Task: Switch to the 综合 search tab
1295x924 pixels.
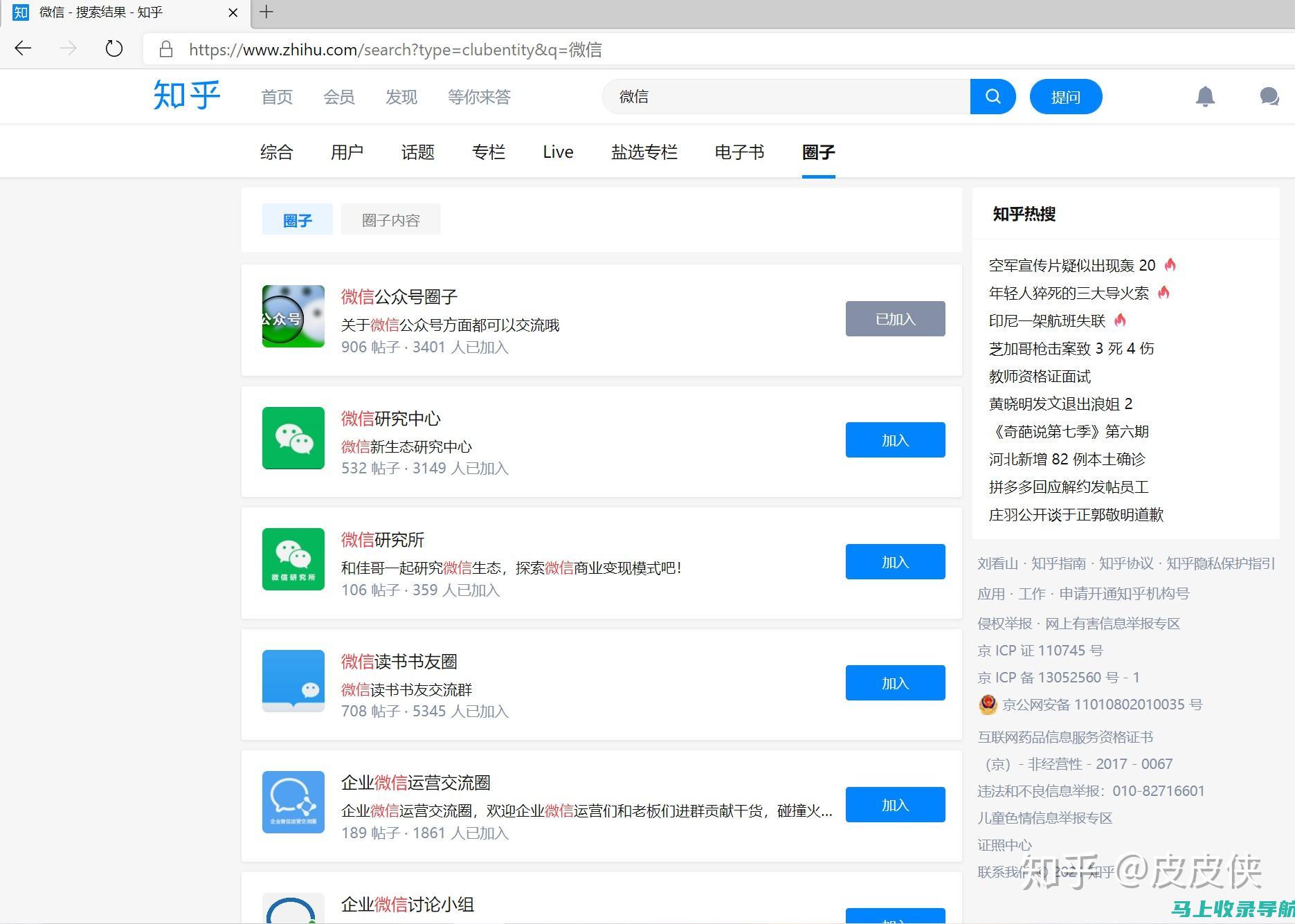Action: [277, 152]
